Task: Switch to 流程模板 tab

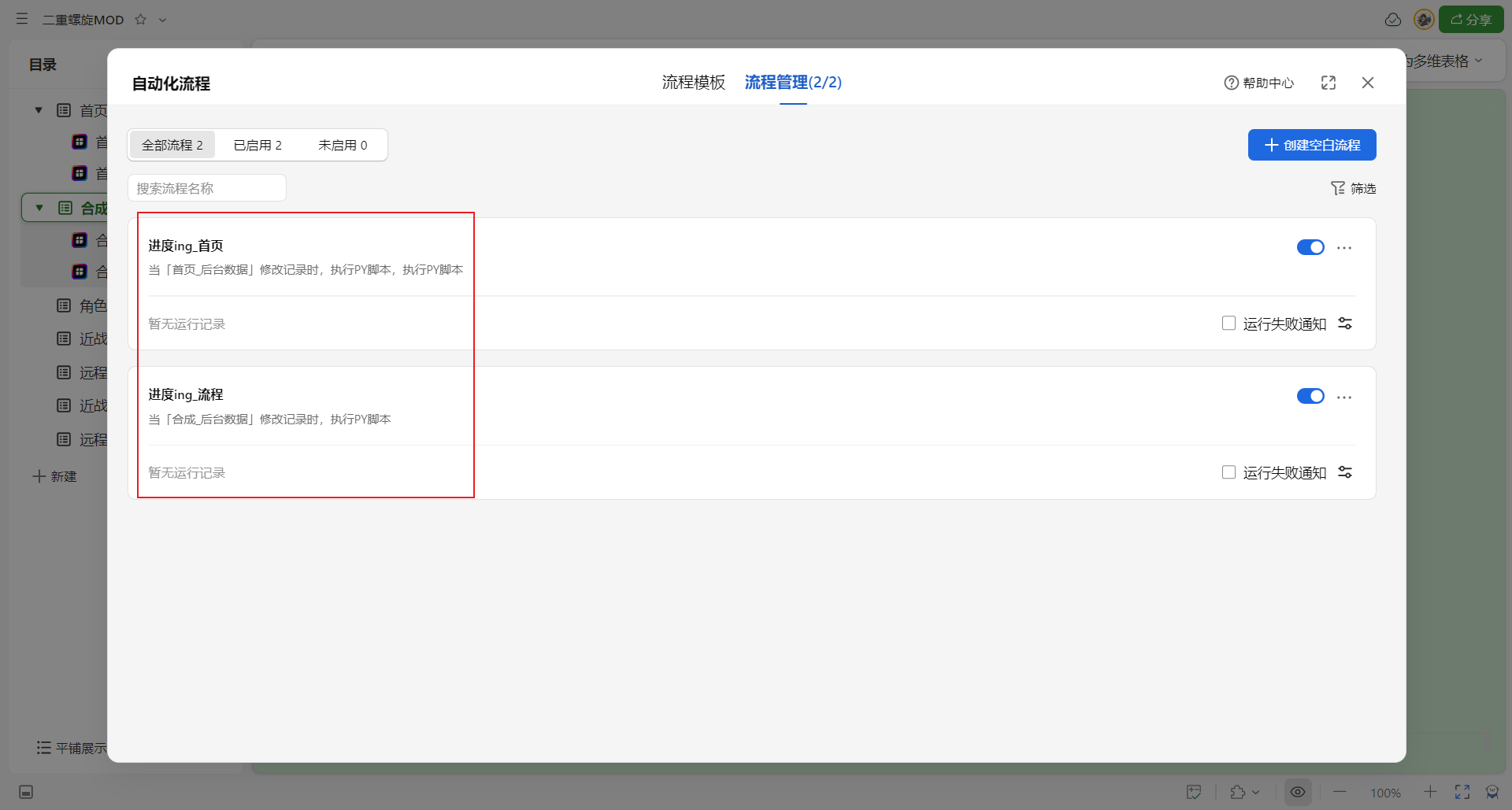Action: pos(693,83)
